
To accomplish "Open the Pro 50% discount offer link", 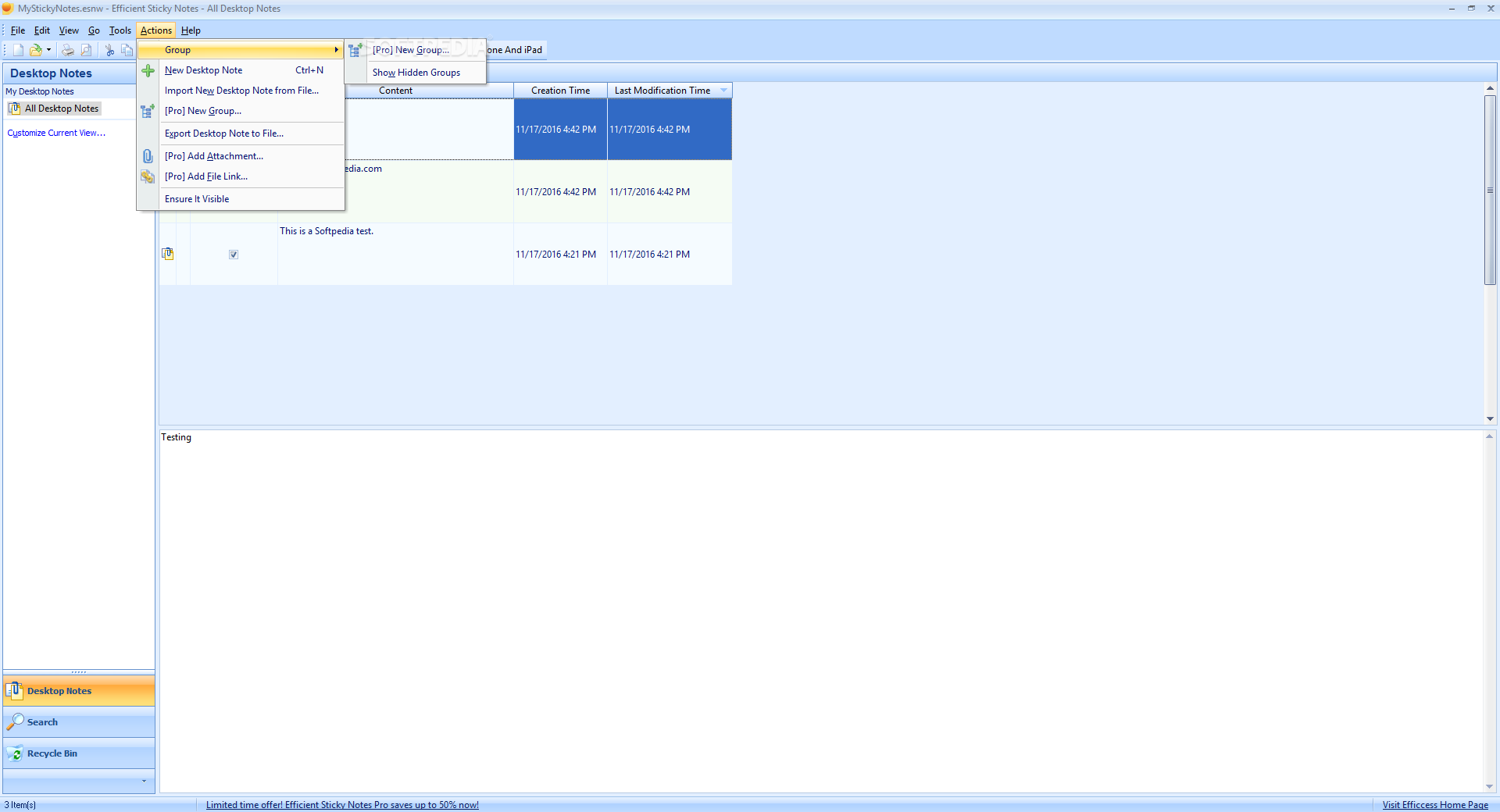I will [342, 805].
